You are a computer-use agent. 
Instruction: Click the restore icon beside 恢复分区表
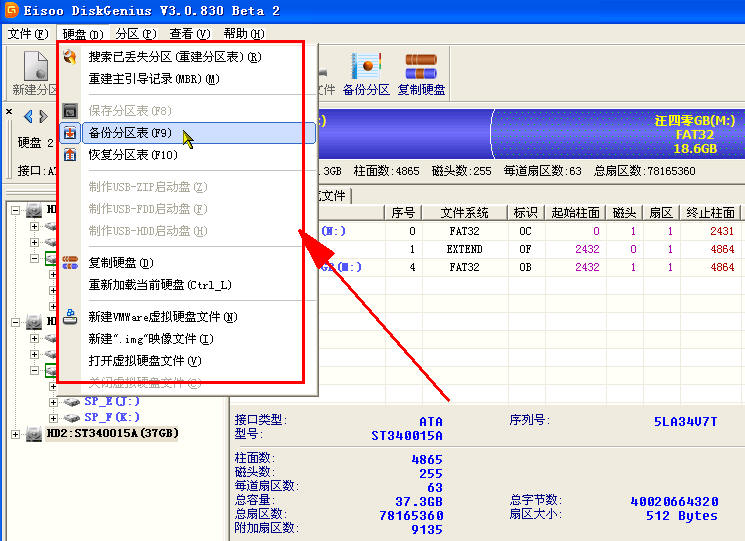tap(70, 154)
